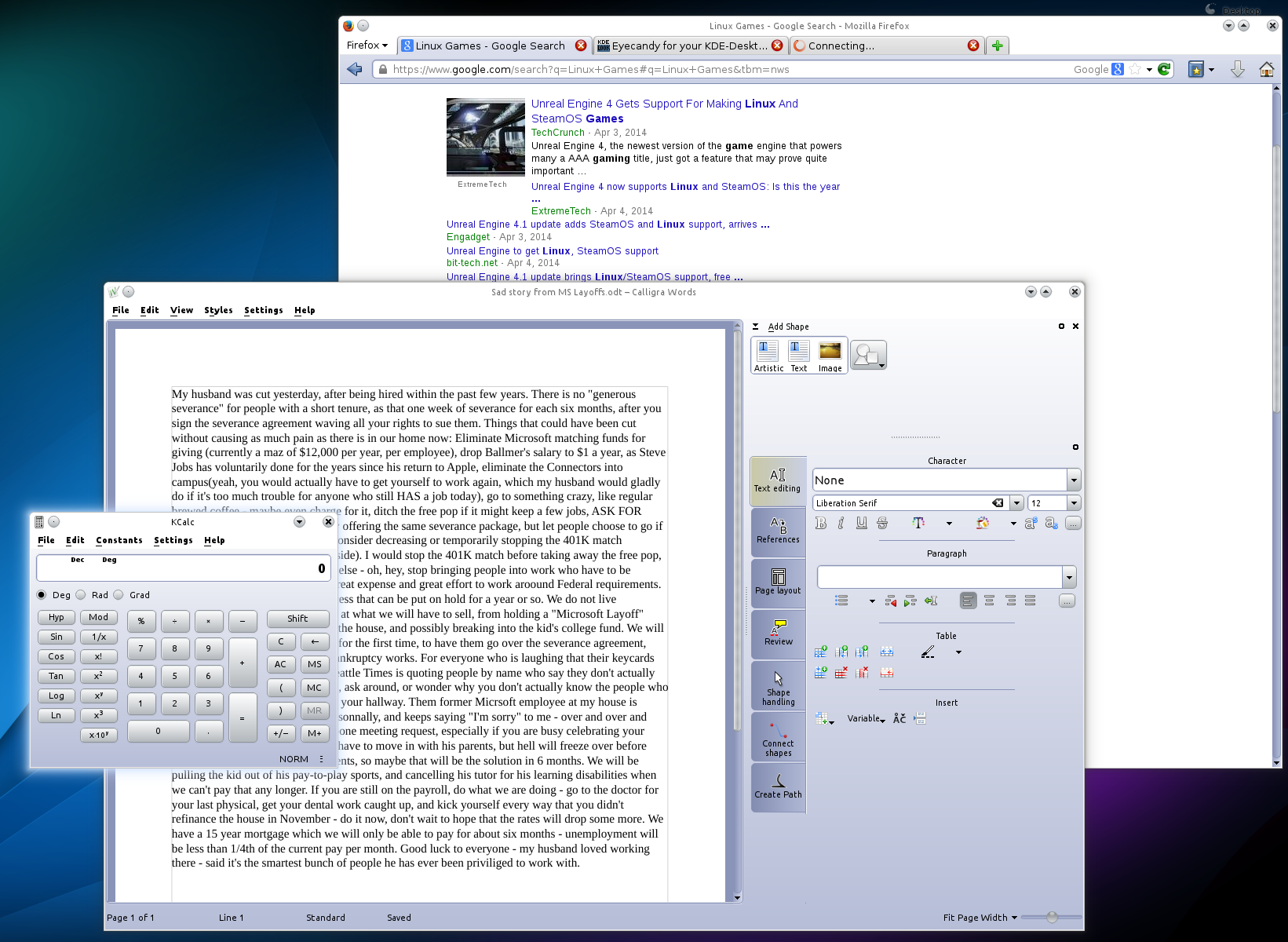
Task: Click delete row table icon
Action: (x=841, y=672)
